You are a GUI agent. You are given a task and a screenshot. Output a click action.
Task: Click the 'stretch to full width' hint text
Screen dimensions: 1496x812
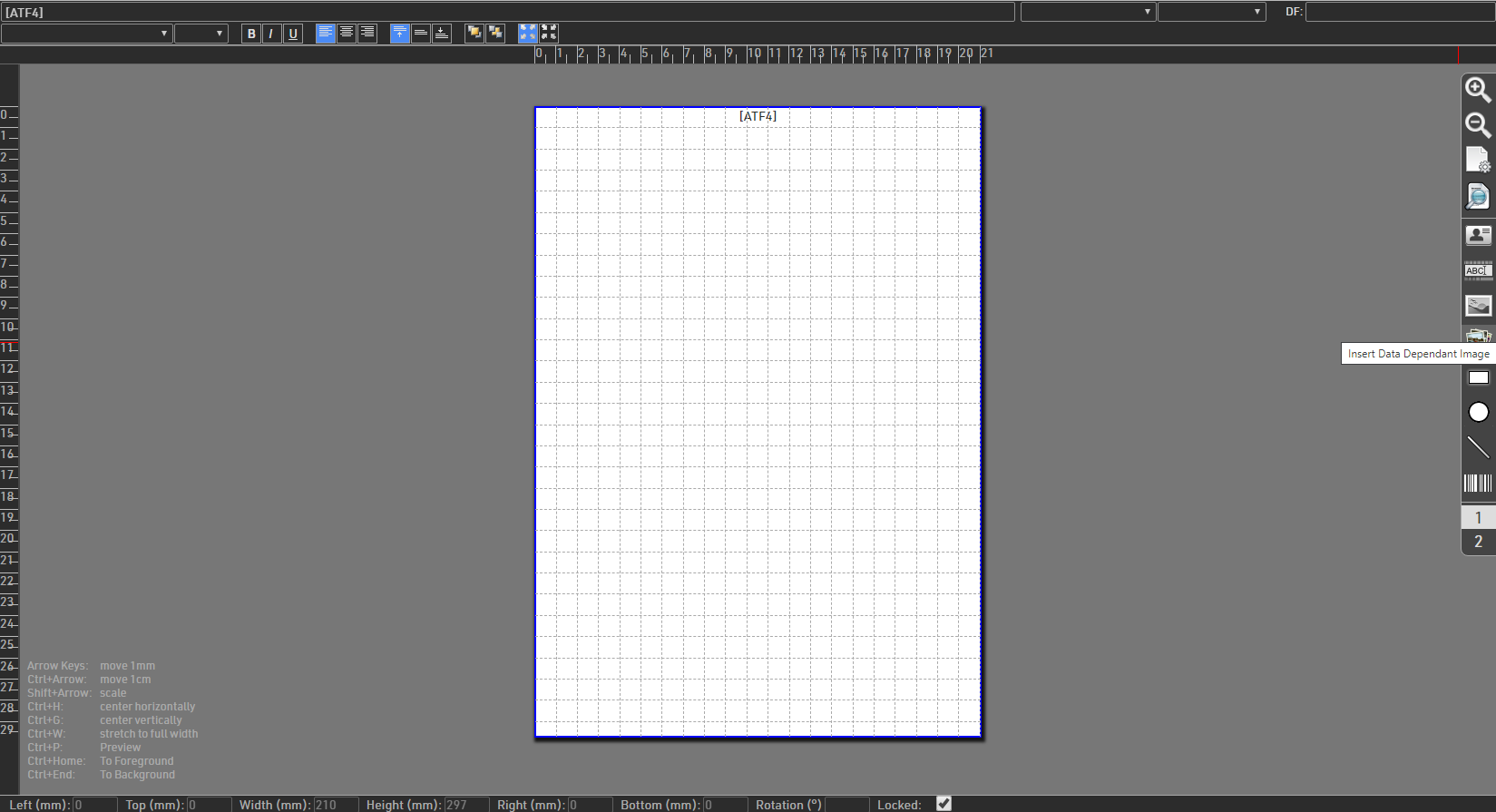click(149, 734)
